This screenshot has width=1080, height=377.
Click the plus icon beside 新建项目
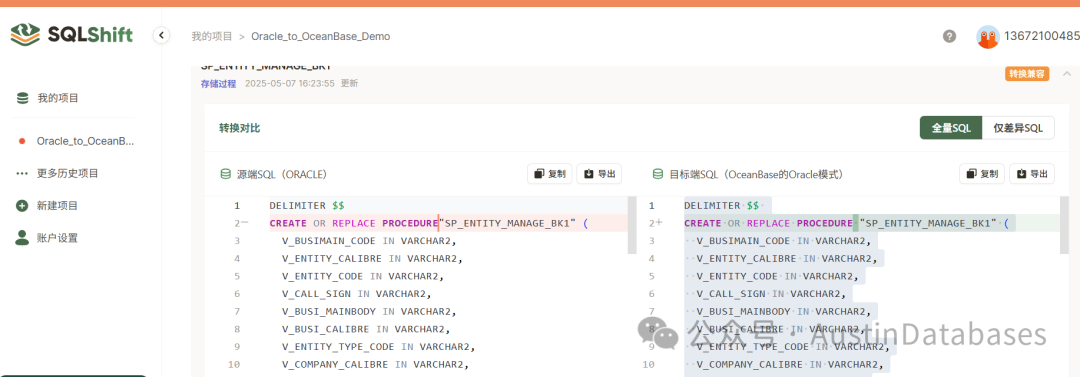(x=22, y=206)
